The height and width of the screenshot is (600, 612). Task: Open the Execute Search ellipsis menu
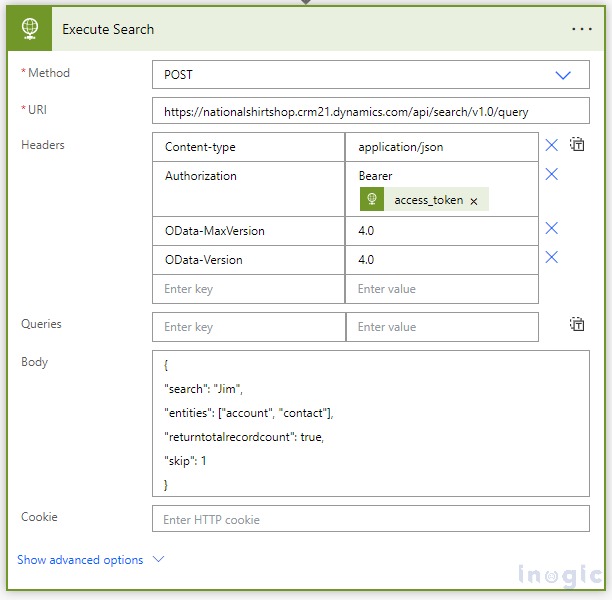click(581, 29)
